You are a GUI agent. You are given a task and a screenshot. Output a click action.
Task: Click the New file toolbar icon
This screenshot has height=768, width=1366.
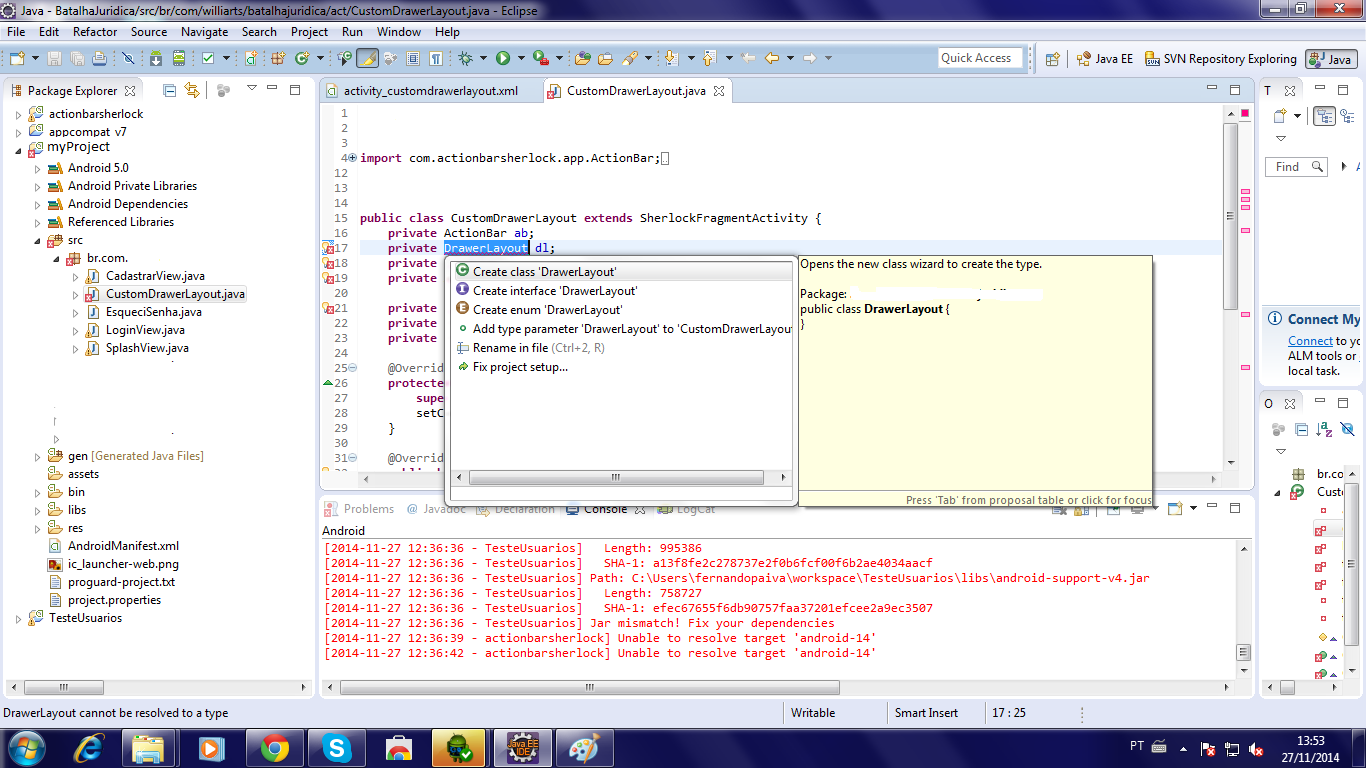(16, 59)
